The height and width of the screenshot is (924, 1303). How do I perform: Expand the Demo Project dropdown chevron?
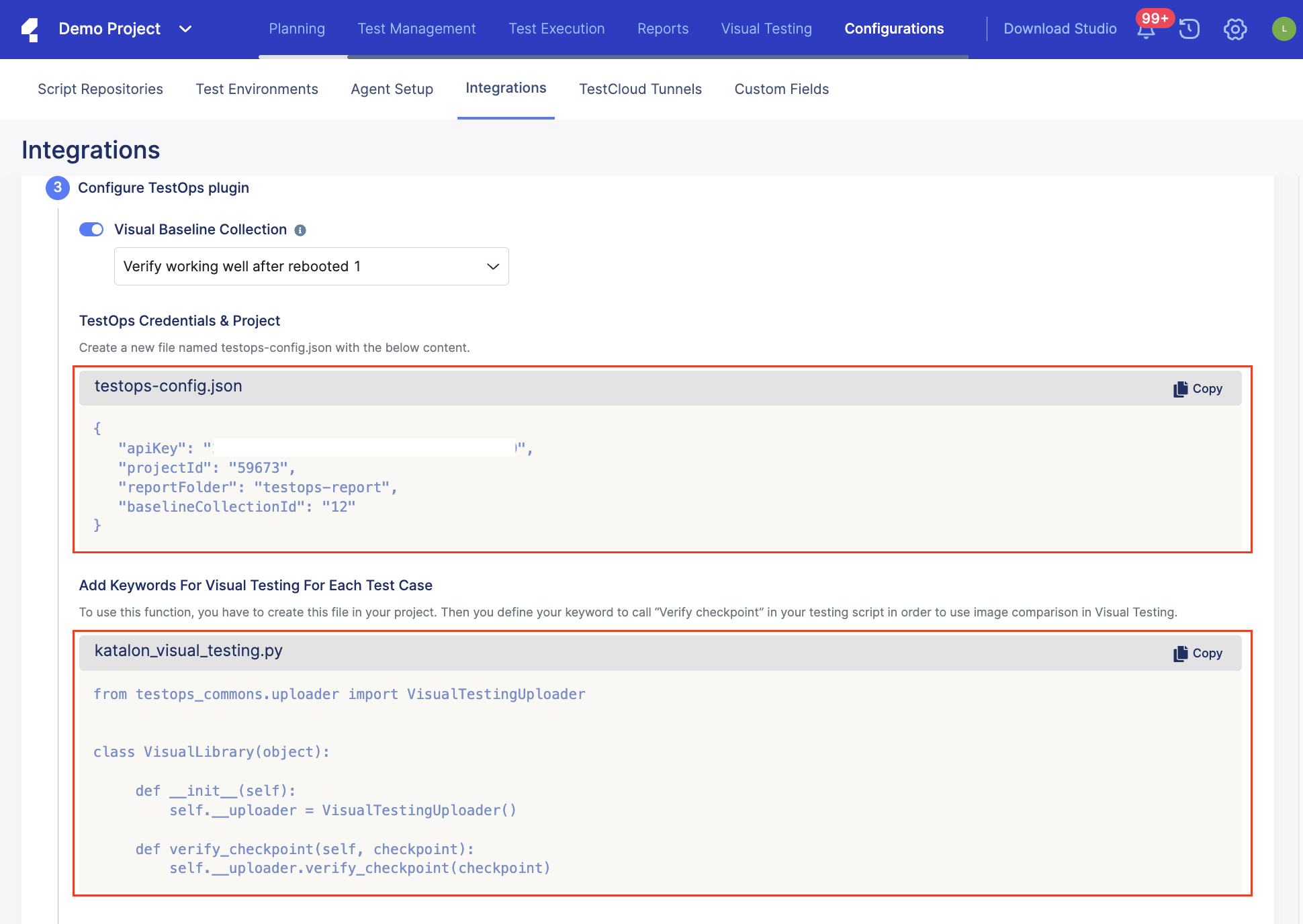tap(185, 29)
